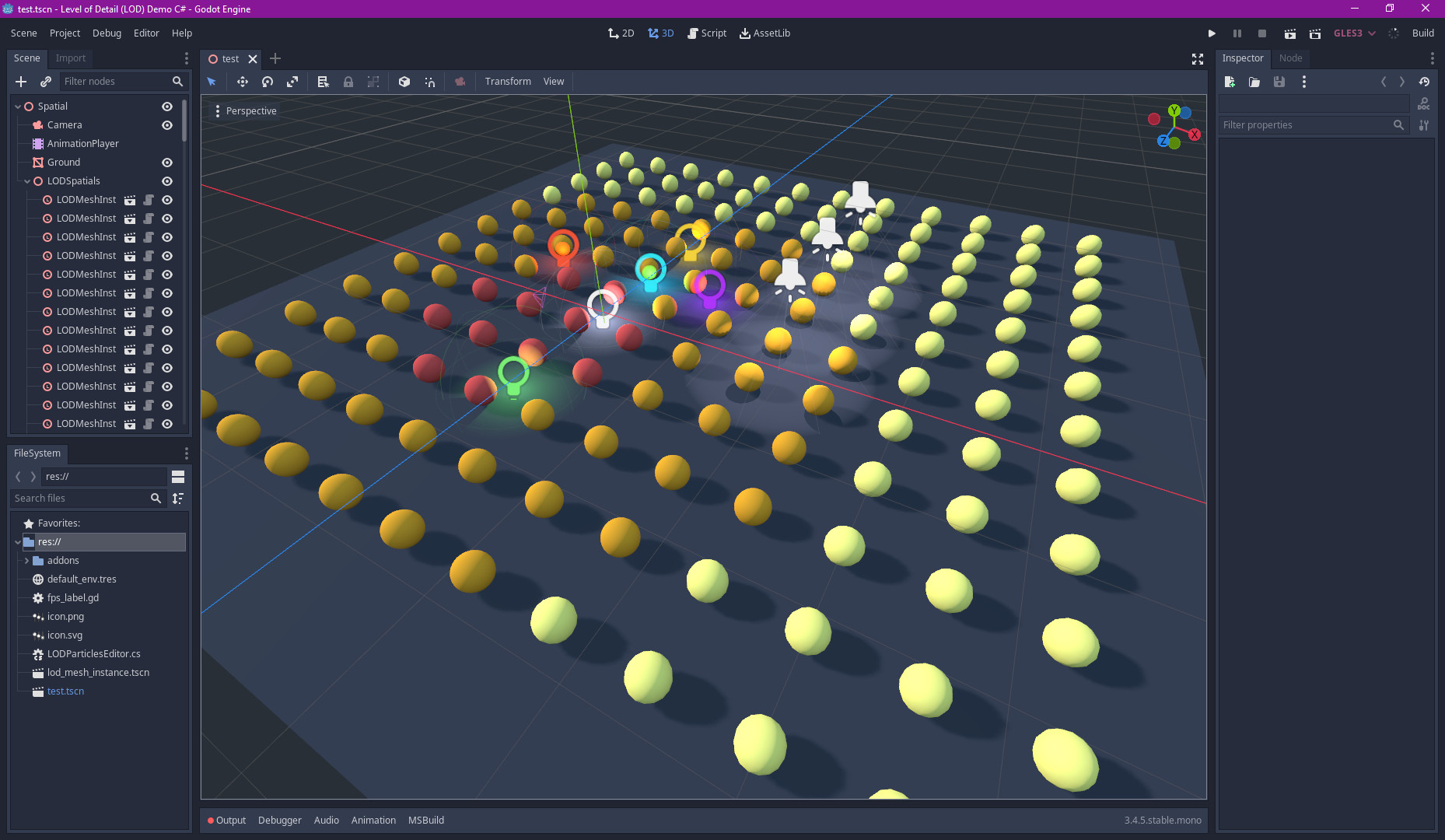Hide the Ground node

167,163
